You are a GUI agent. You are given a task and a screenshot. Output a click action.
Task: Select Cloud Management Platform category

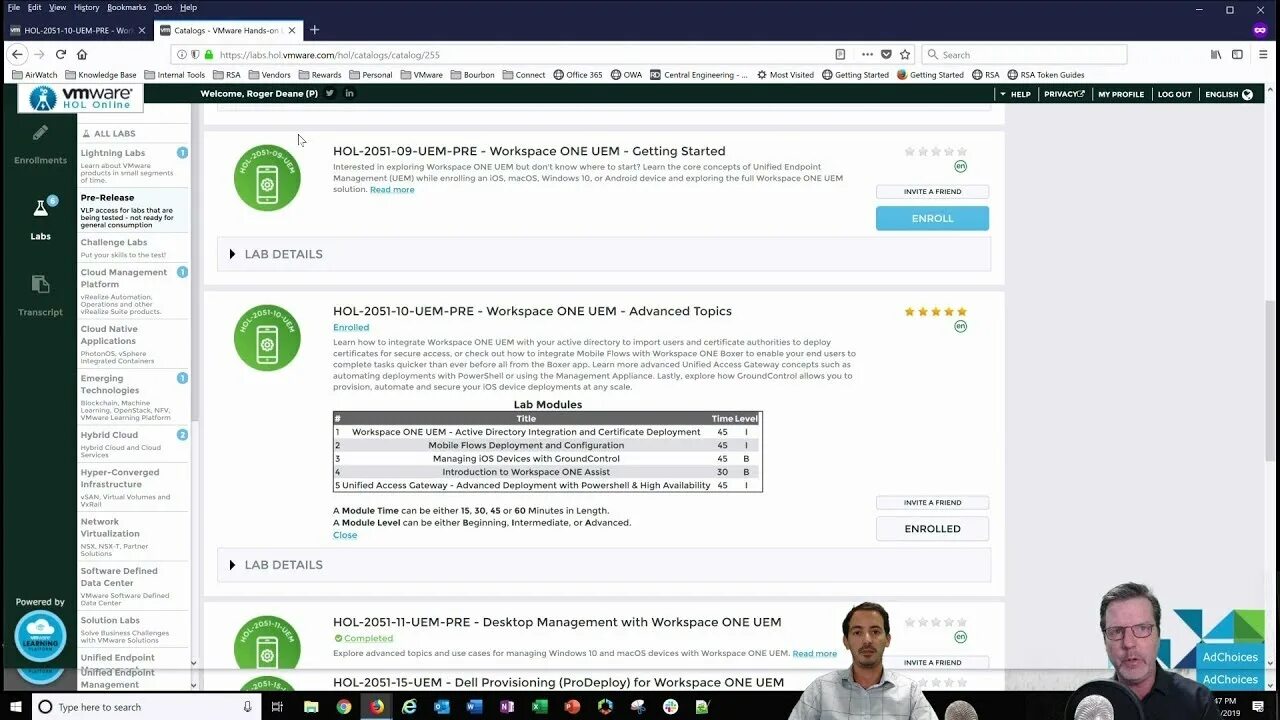[134, 290]
